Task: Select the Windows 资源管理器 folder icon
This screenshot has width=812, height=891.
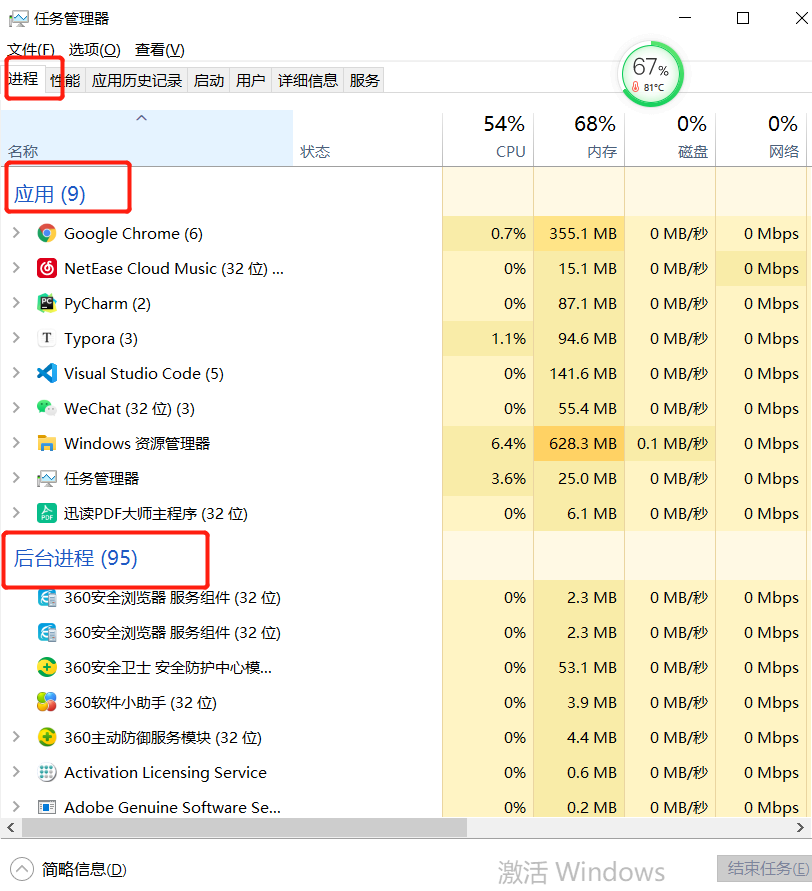Action: coord(46,443)
